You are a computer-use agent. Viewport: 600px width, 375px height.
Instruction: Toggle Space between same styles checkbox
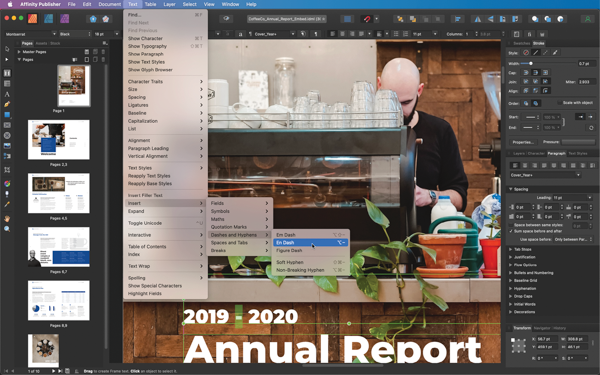(x=511, y=225)
